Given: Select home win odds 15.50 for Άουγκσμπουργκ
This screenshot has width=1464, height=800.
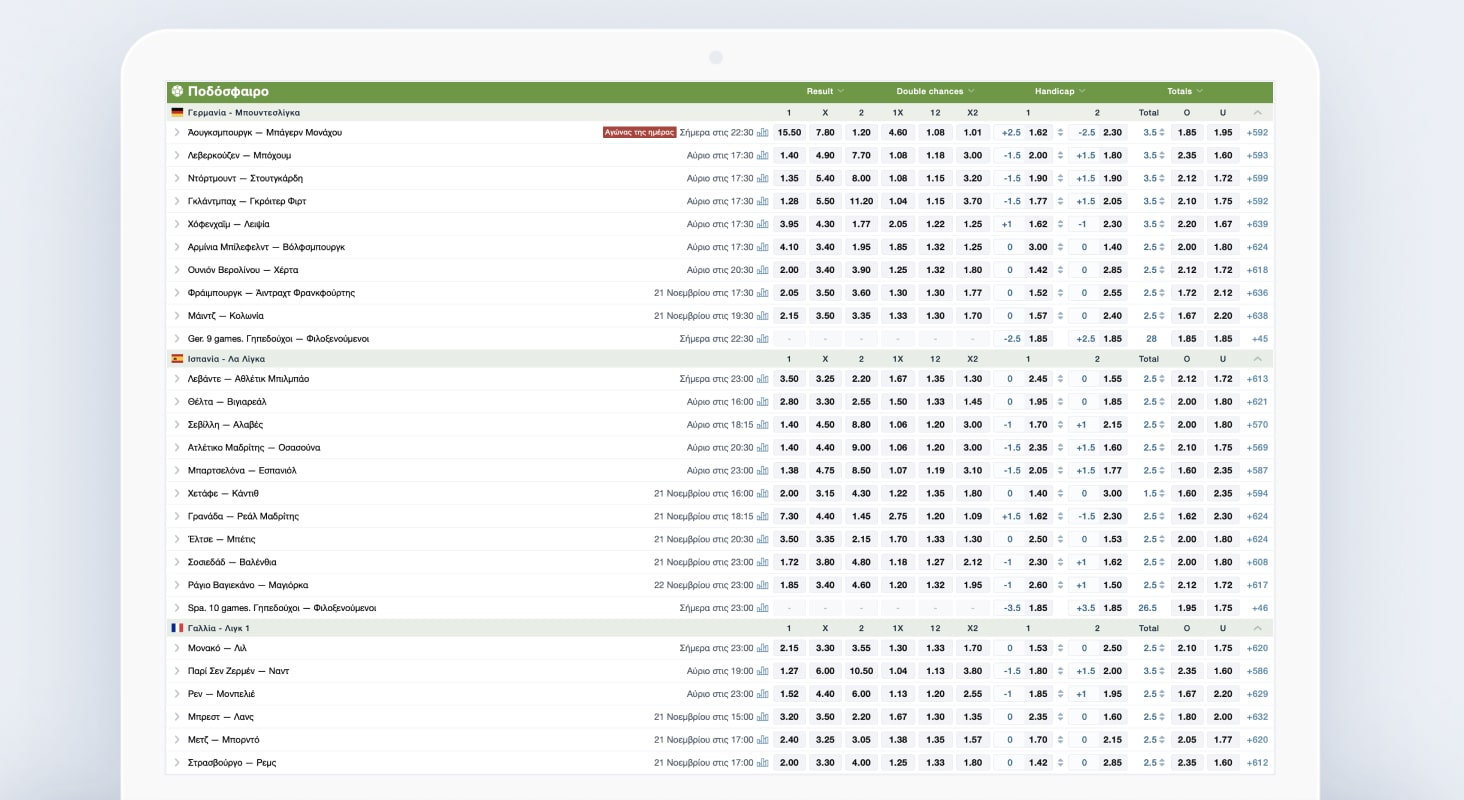Looking at the screenshot, I should [789, 132].
